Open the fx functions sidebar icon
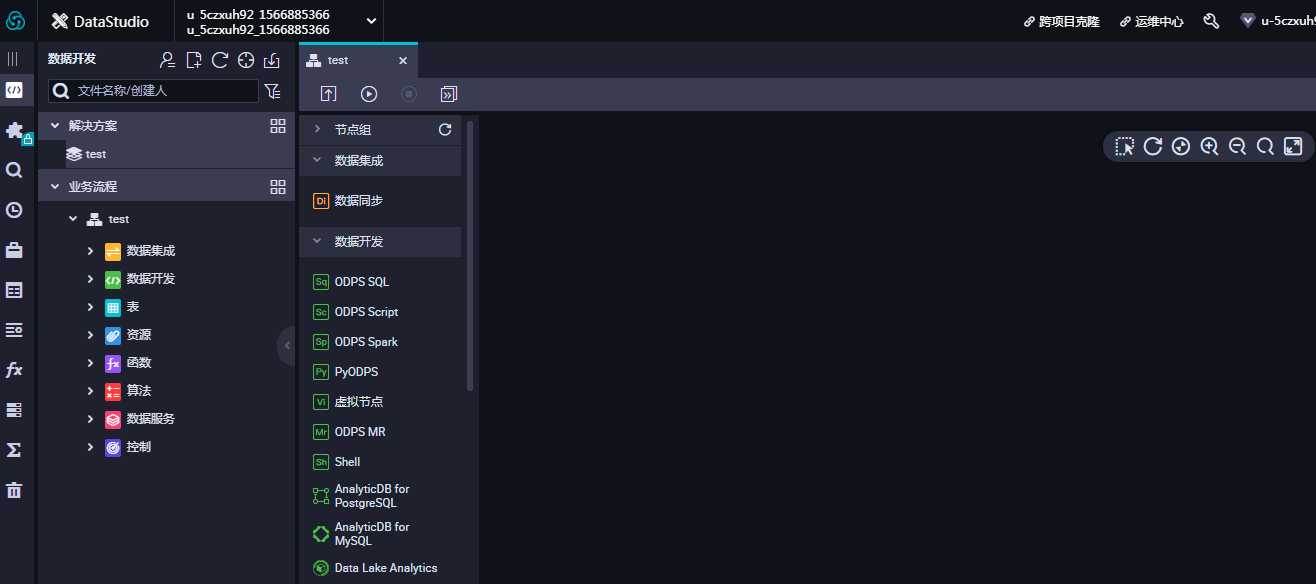This screenshot has height=584, width=1316. click(x=14, y=370)
